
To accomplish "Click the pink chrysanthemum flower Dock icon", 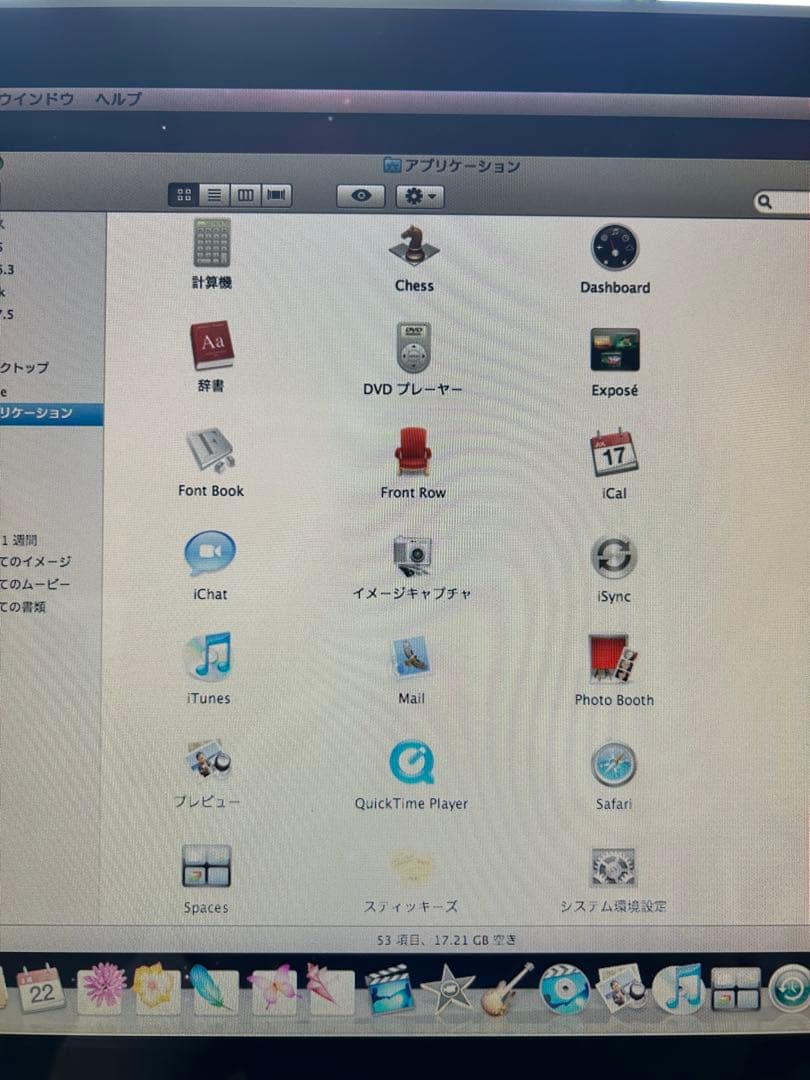I will click(x=103, y=988).
